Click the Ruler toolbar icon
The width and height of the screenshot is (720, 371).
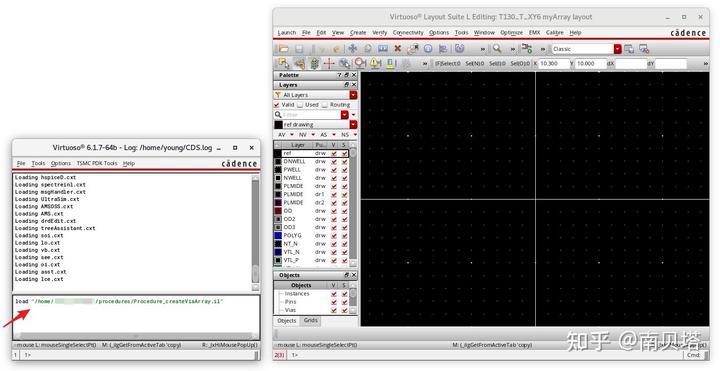(382, 49)
